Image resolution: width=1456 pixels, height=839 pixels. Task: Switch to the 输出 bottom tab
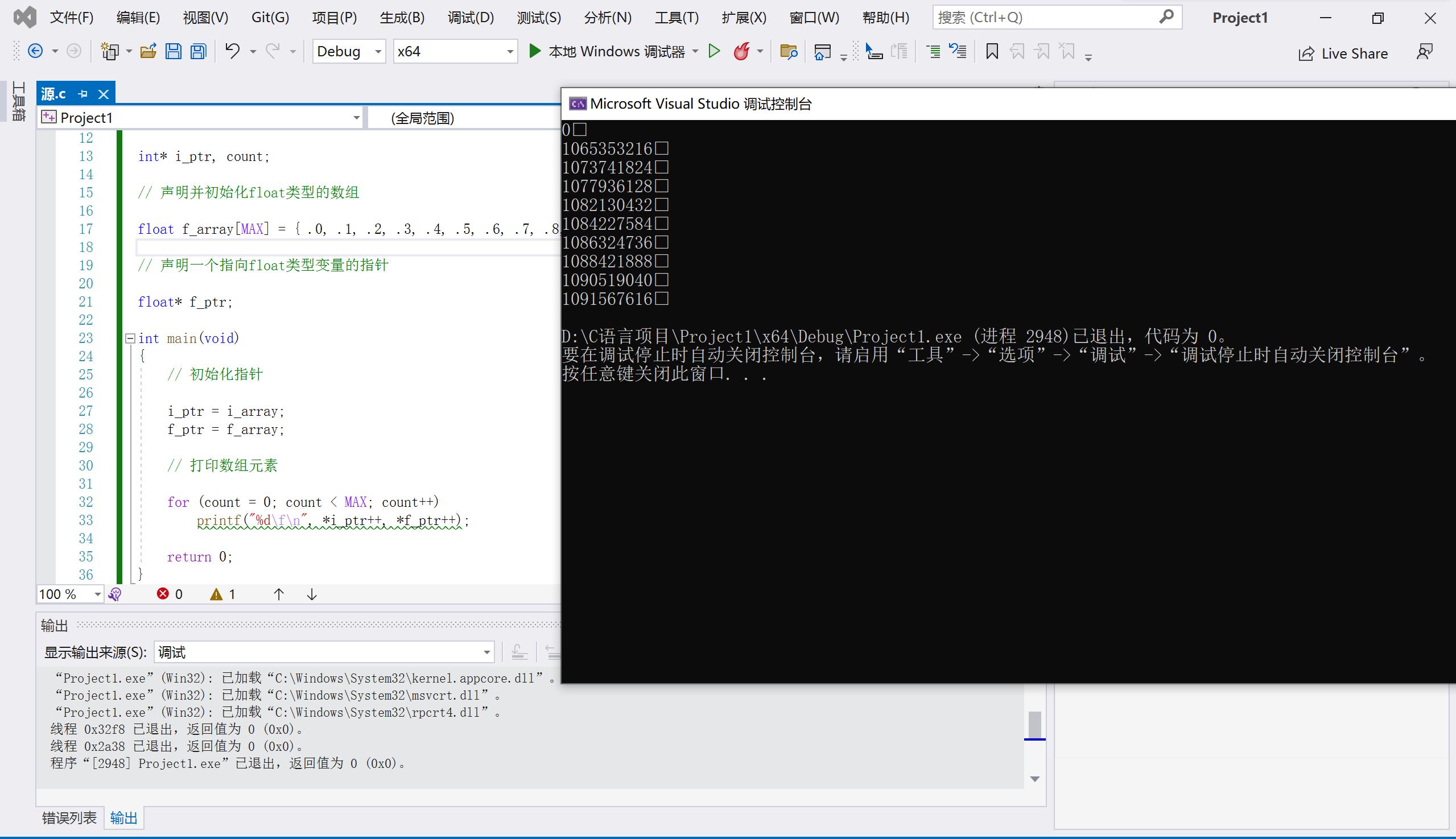point(124,818)
